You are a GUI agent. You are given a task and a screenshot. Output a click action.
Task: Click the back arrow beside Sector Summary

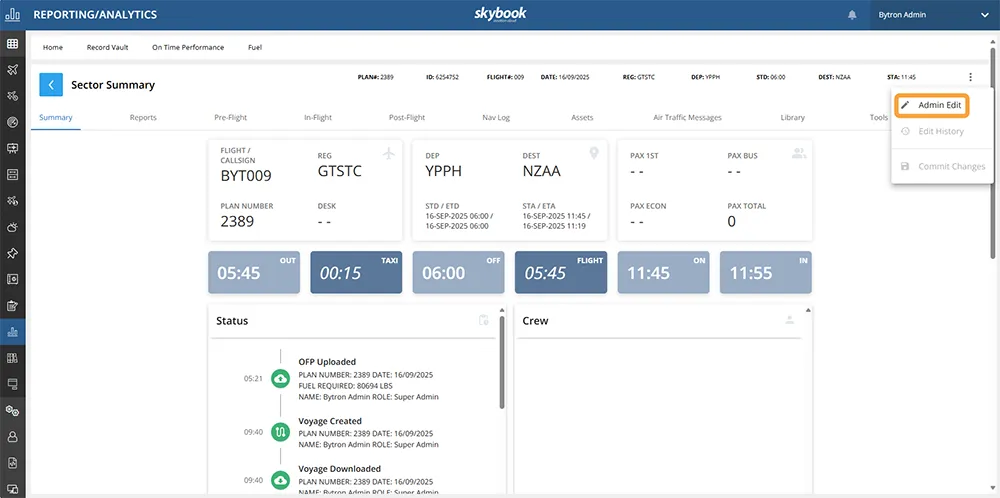pyautogui.click(x=51, y=85)
